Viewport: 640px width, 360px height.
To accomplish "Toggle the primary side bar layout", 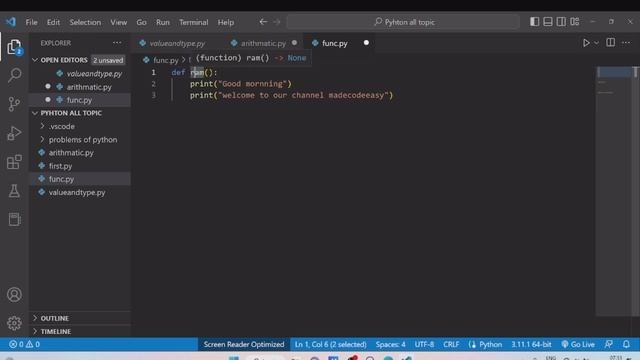I will 534,22.
